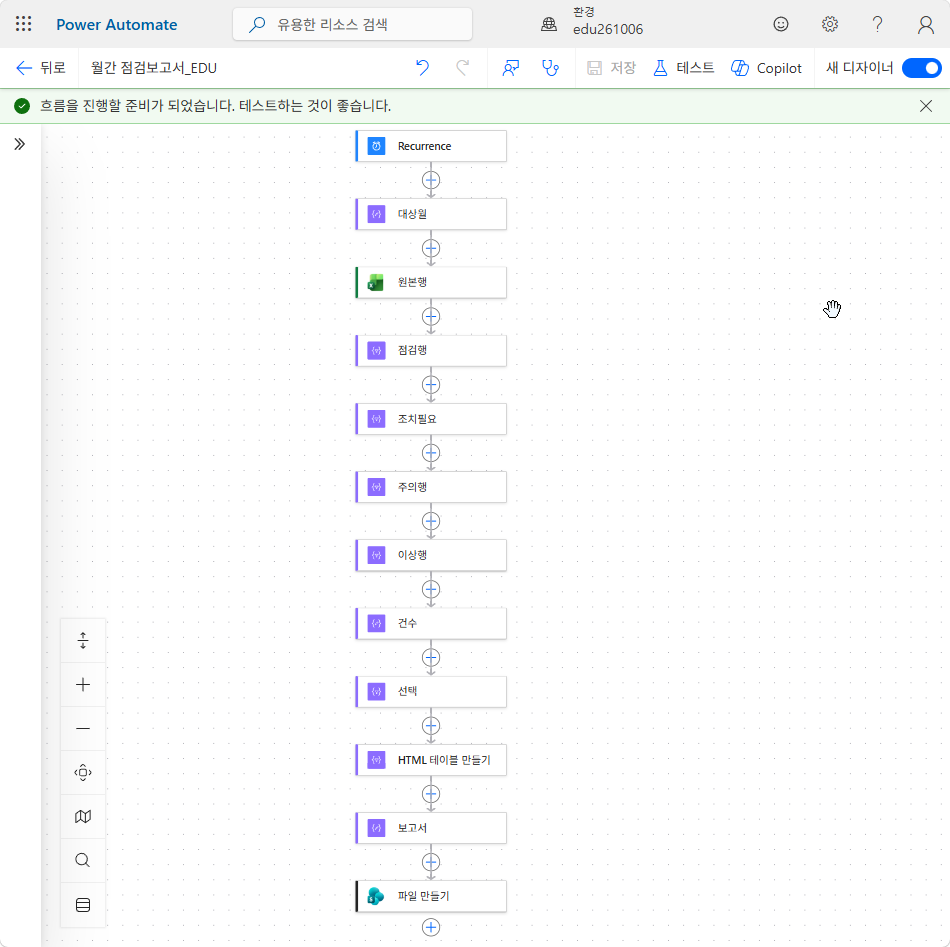Toggle the 새 디자이너 switch
Screen dimensions: 950x947
pos(921,68)
